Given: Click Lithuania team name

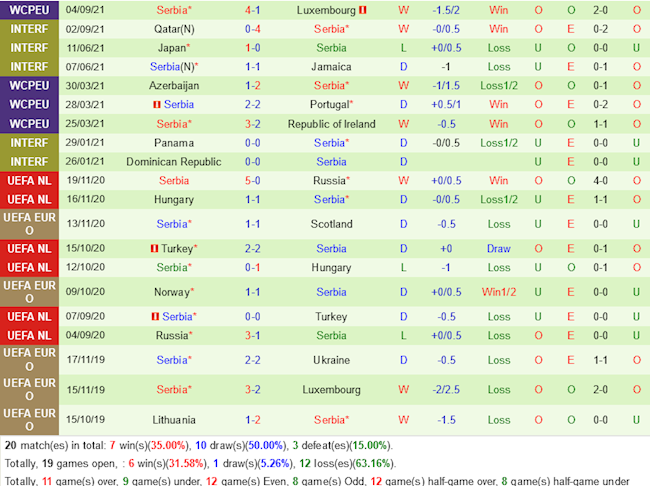Looking at the screenshot, I should (x=174, y=420).
